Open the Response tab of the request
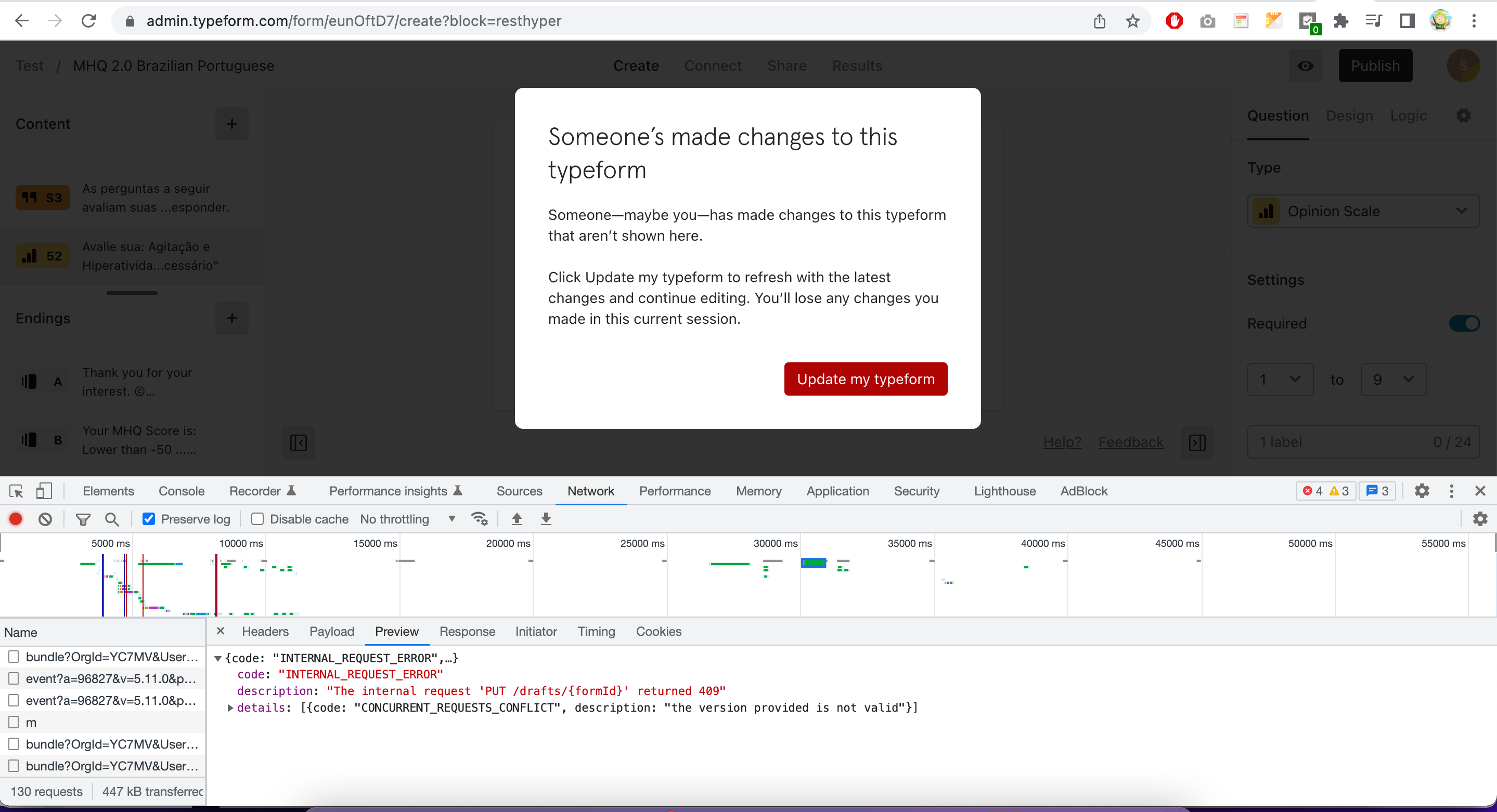Screen dimensions: 1497x812 point(467,632)
